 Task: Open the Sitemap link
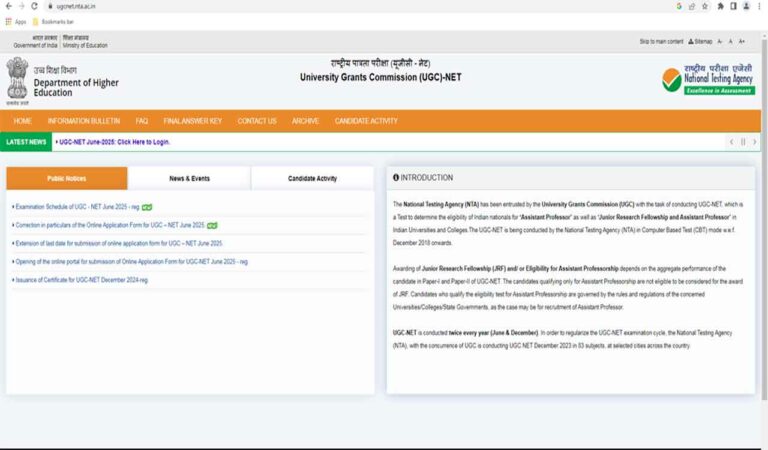tap(702, 42)
